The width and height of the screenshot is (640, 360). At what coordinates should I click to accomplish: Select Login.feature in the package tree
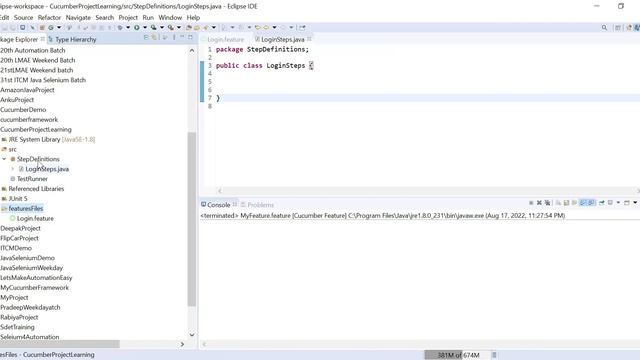[35, 218]
